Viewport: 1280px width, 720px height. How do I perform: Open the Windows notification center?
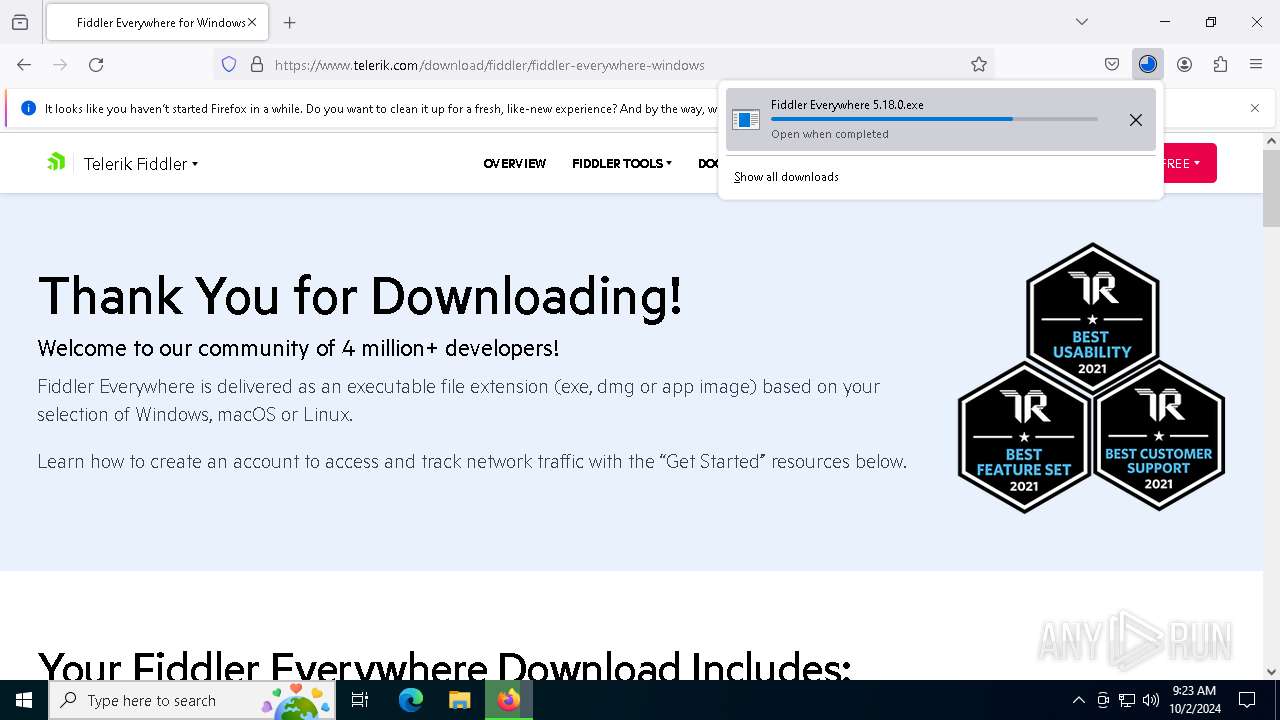click(x=1247, y=700)
